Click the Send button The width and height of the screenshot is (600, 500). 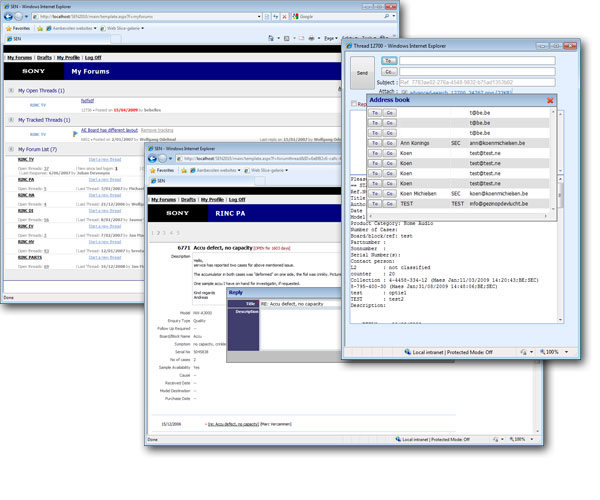pyautogui.click(x=362, y=73)
